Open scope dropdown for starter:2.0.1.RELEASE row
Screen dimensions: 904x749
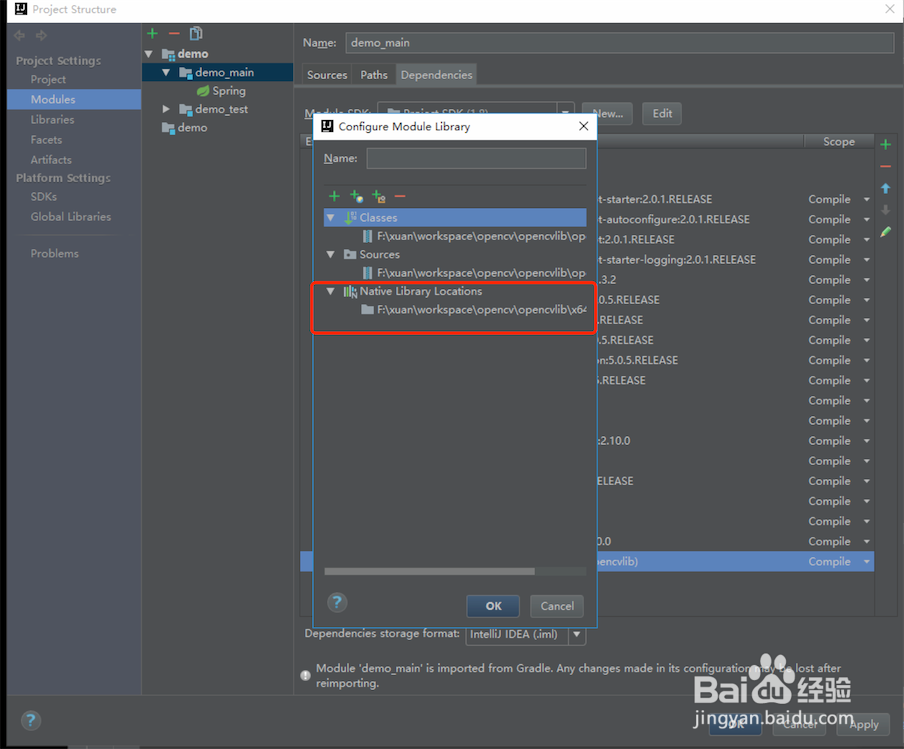click(867, 200)
